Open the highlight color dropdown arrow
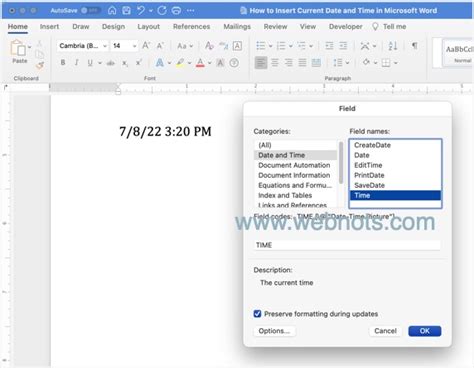Viewport: 474px width, 368px height. pos(189,63)
